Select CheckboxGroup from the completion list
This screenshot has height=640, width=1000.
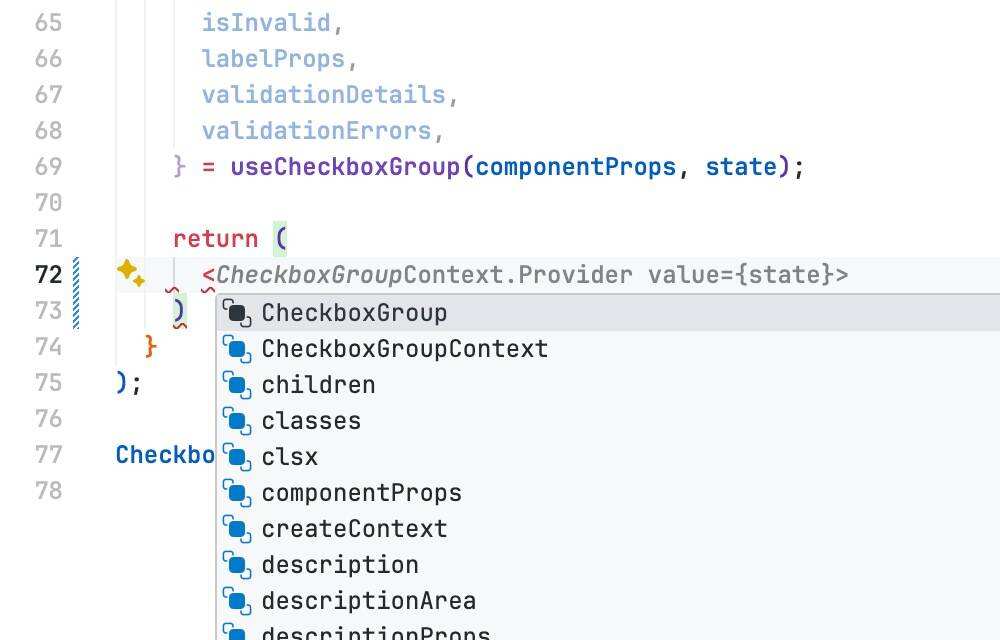[354, 313]
